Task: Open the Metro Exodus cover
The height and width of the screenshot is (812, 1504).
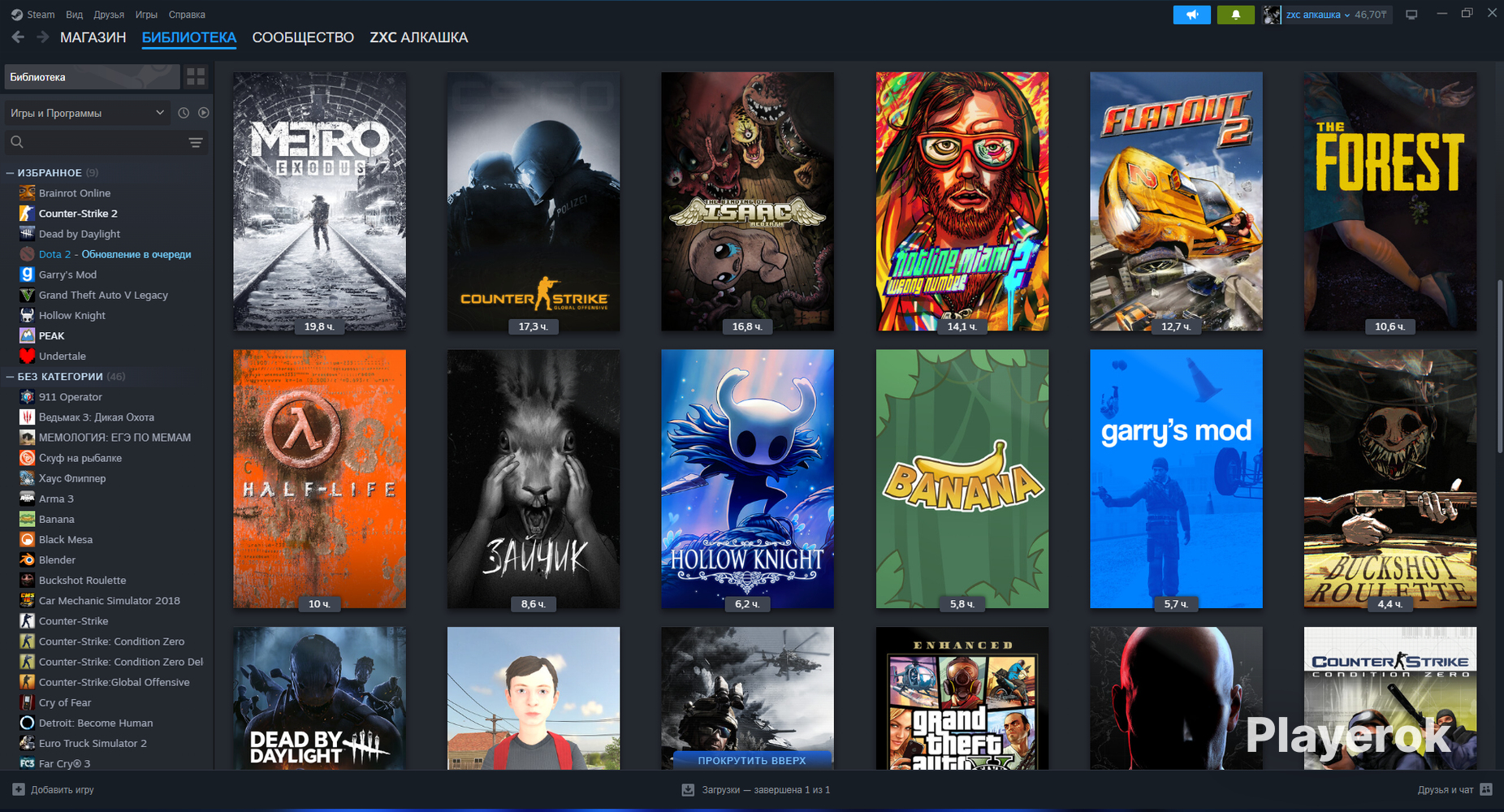Action: (x=320, y=201)
